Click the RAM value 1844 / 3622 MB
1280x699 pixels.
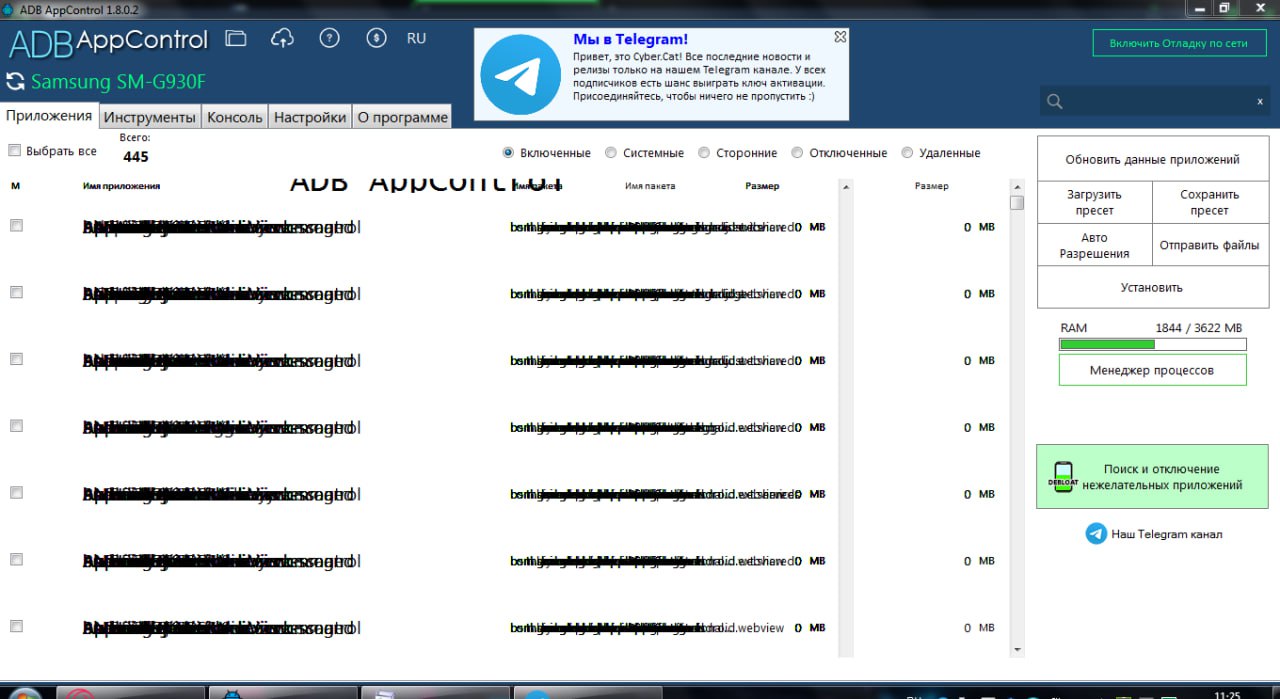pyautogui.click(x=1198, y=328)
